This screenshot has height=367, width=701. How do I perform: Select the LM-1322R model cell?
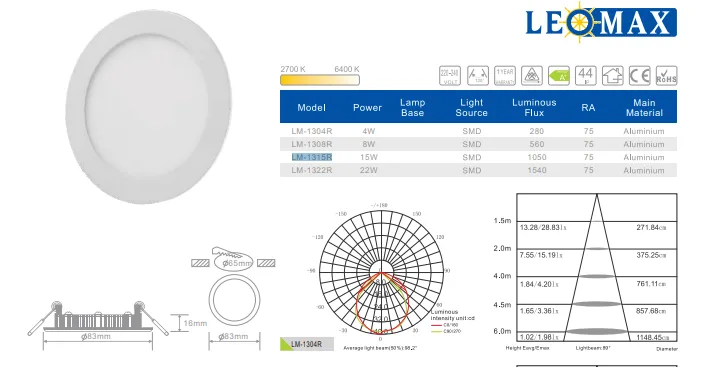[312, 170]
